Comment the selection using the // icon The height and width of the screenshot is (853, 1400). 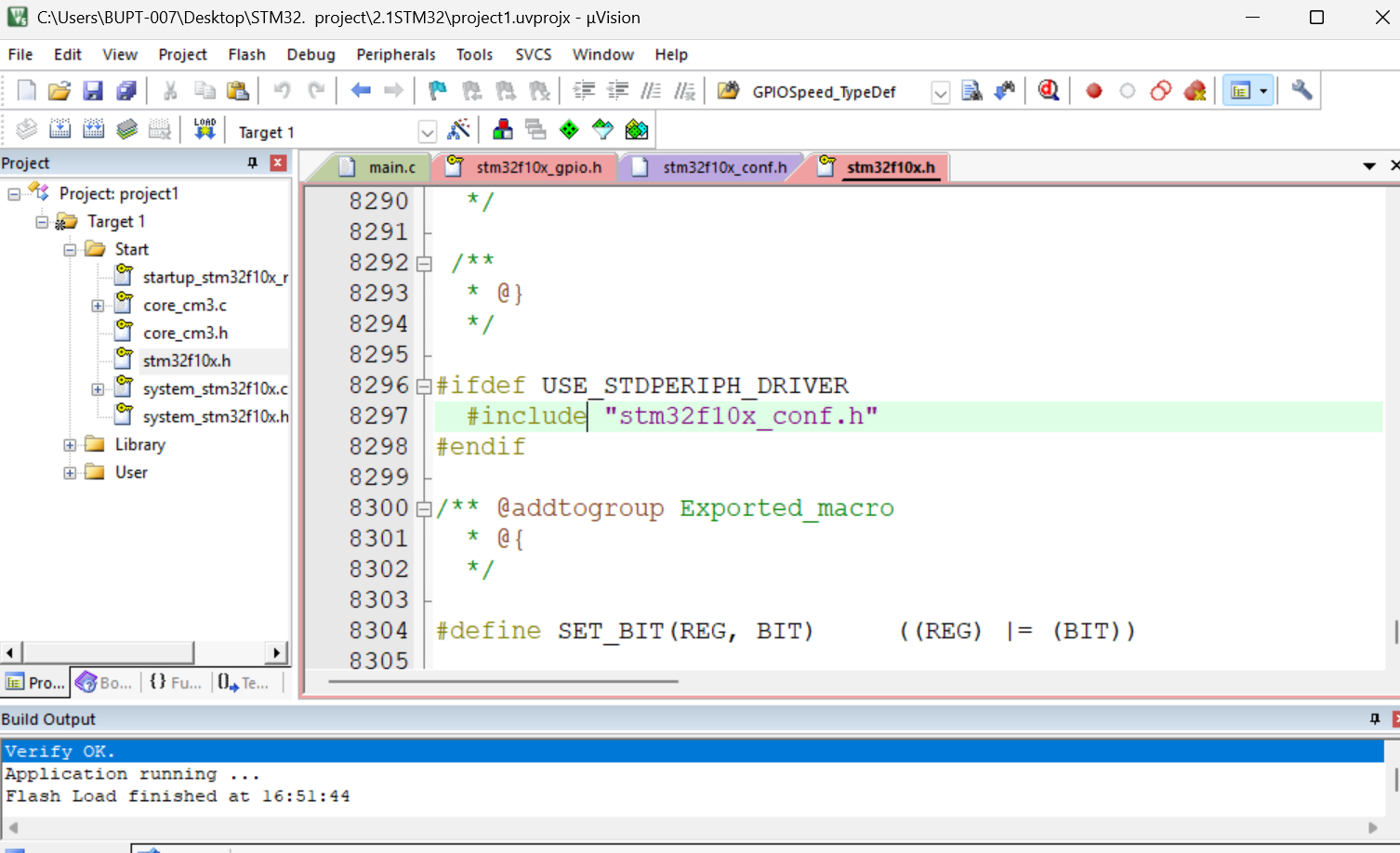651,90
